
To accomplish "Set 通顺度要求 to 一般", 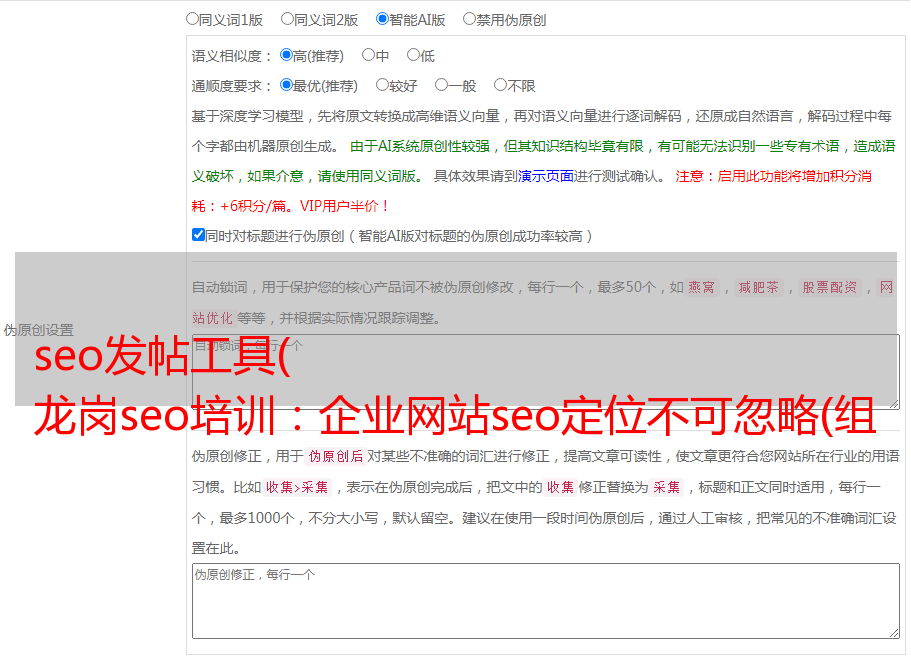I will pos(442,85).
